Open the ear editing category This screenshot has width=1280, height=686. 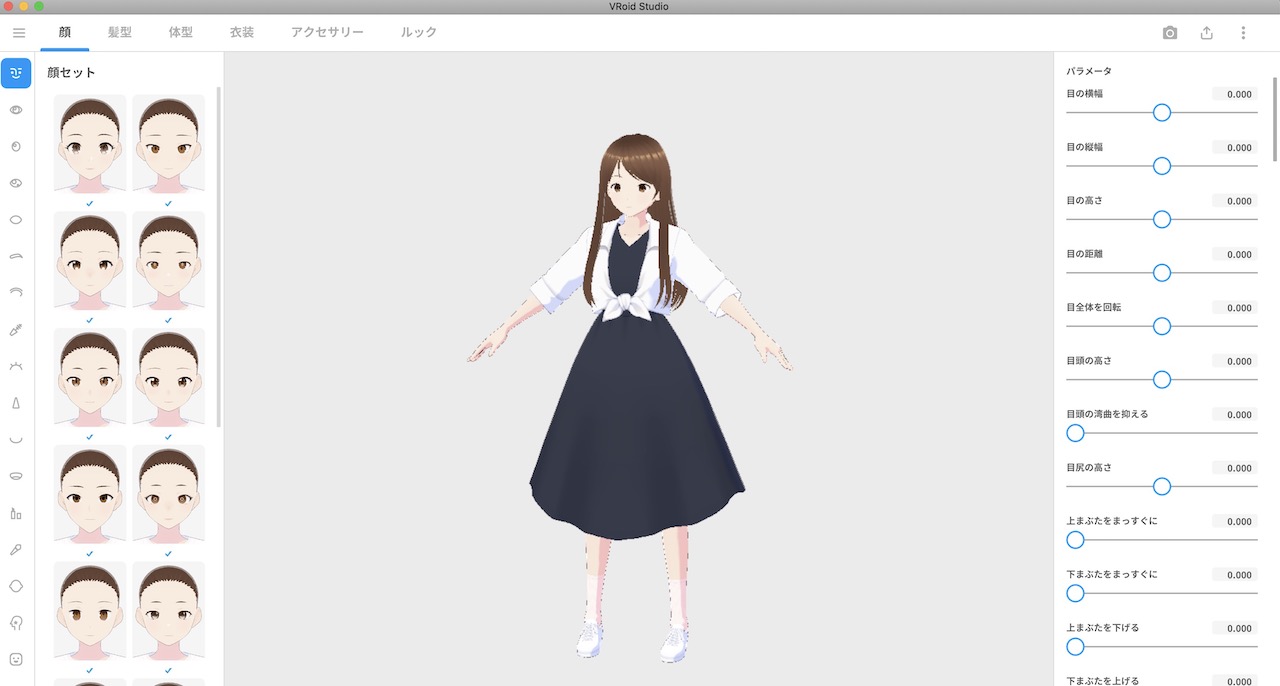[15, 621]
